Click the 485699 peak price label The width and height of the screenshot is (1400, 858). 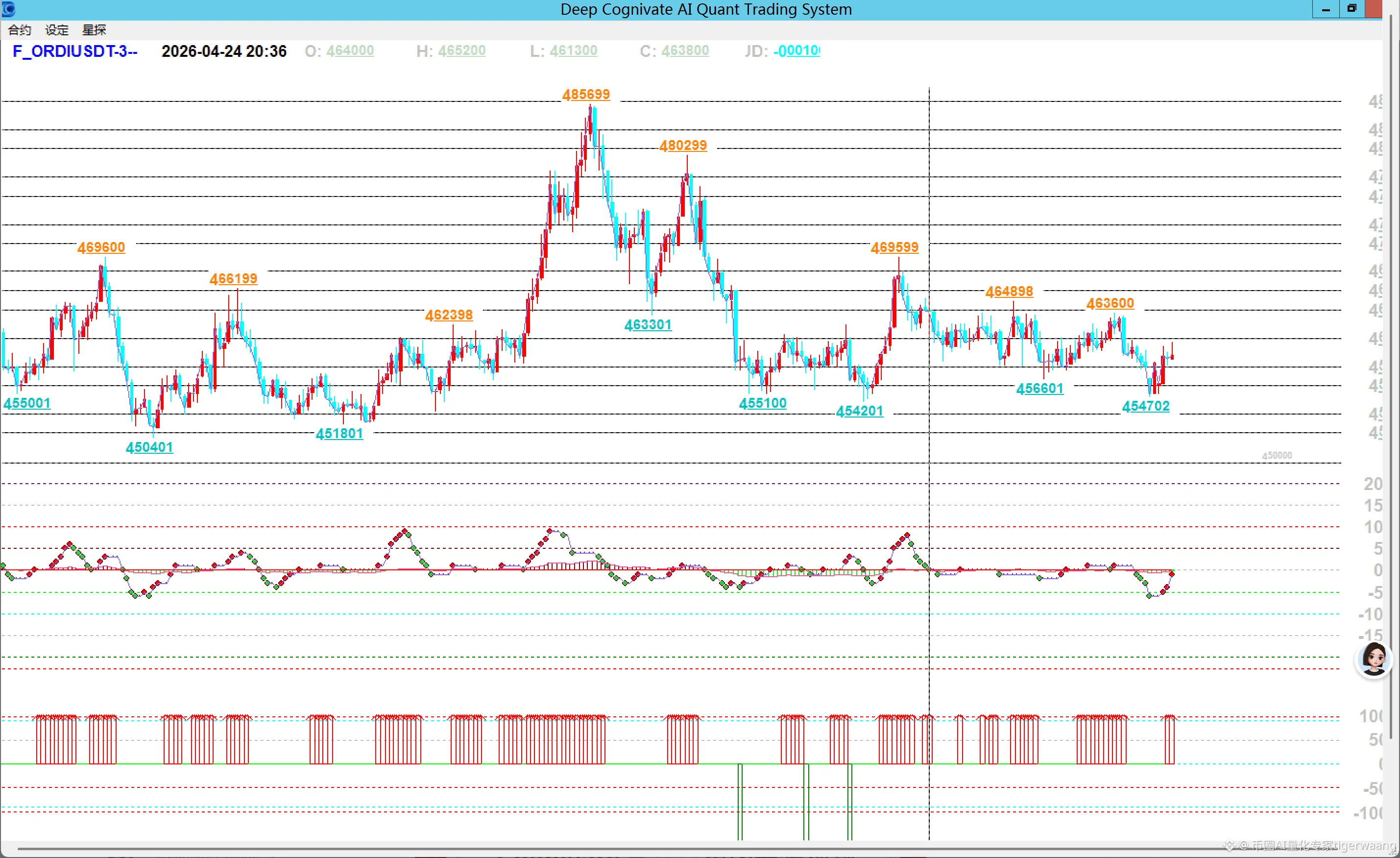(x=586, y=94)
